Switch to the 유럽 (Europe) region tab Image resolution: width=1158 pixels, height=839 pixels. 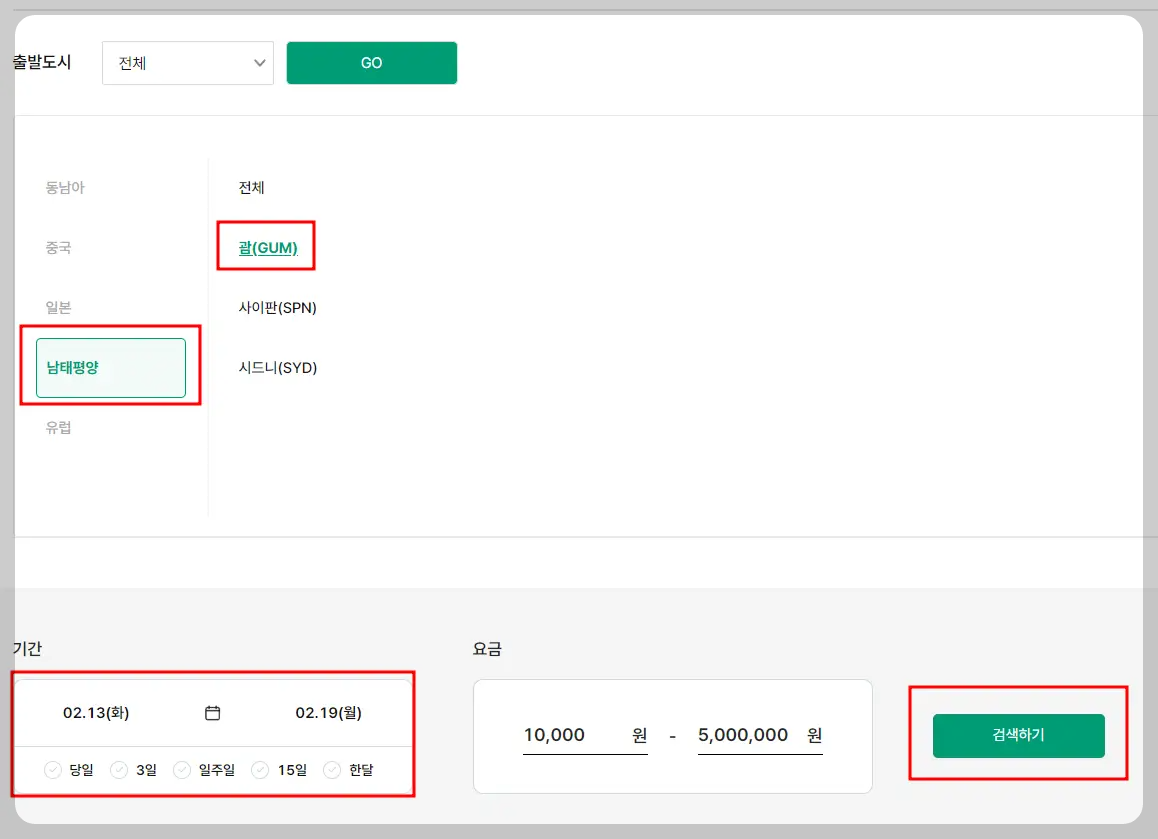pyautogui.click(x=58, y=427)
